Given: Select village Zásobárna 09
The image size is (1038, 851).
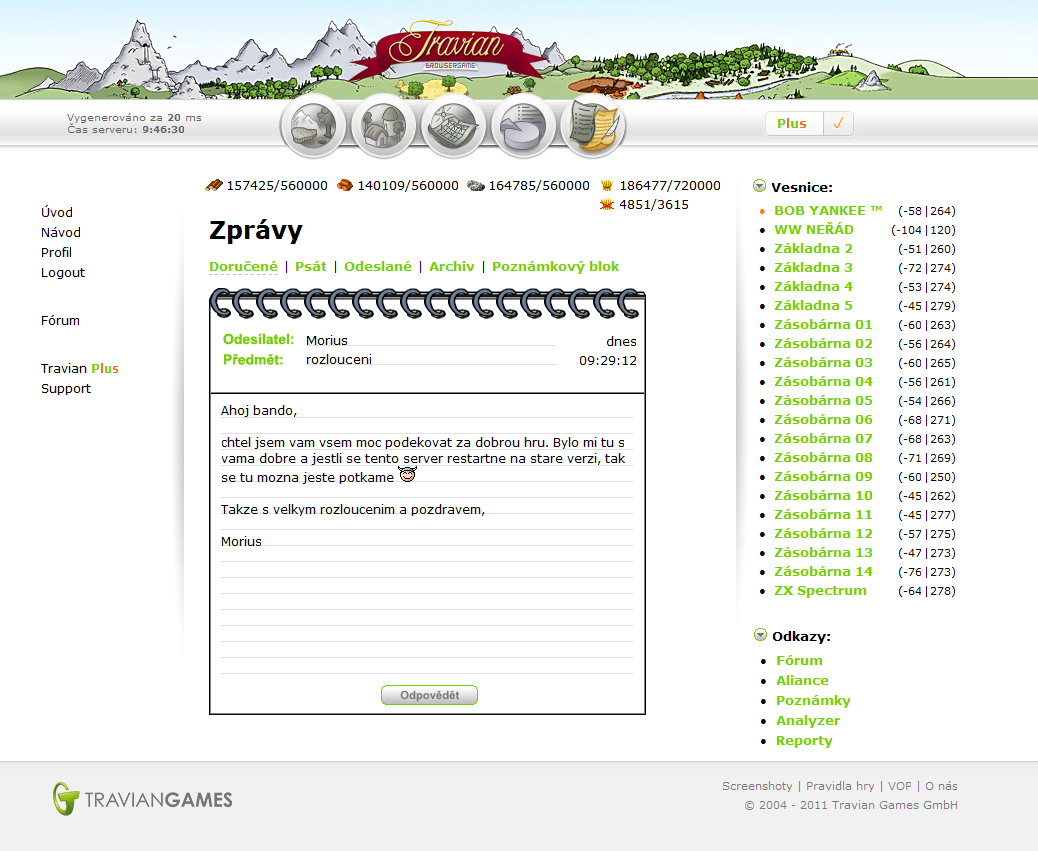Looking at the screenshot, I should pos(824,476).
